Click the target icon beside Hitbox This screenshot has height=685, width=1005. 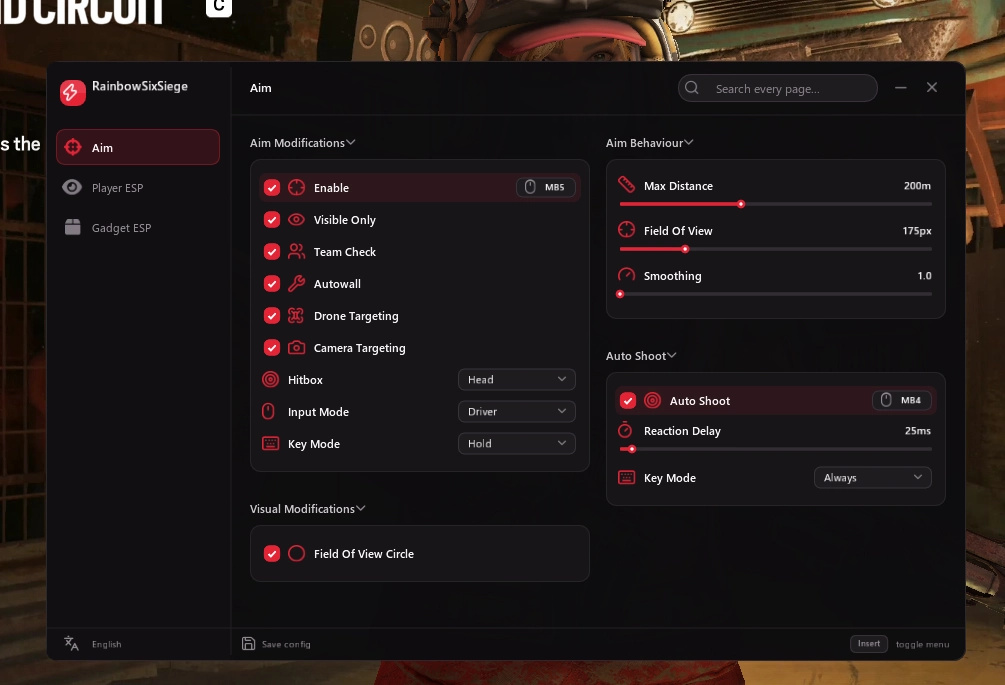270,379
